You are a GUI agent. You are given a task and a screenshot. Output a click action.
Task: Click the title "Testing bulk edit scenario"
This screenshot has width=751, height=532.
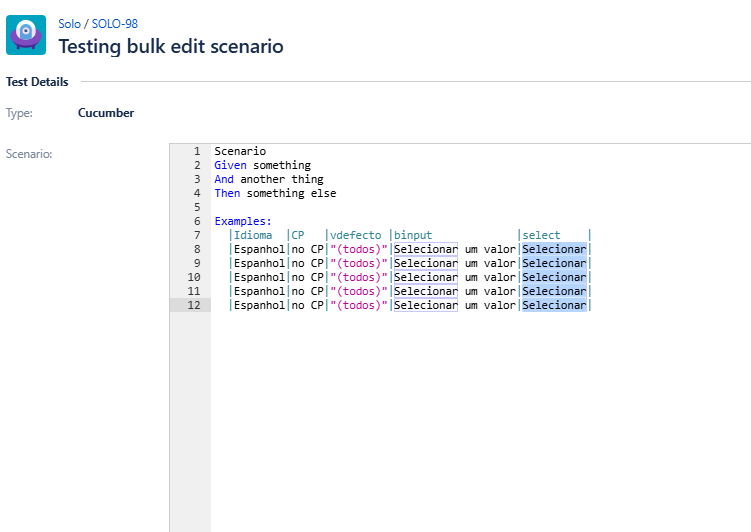pos(170,46)
